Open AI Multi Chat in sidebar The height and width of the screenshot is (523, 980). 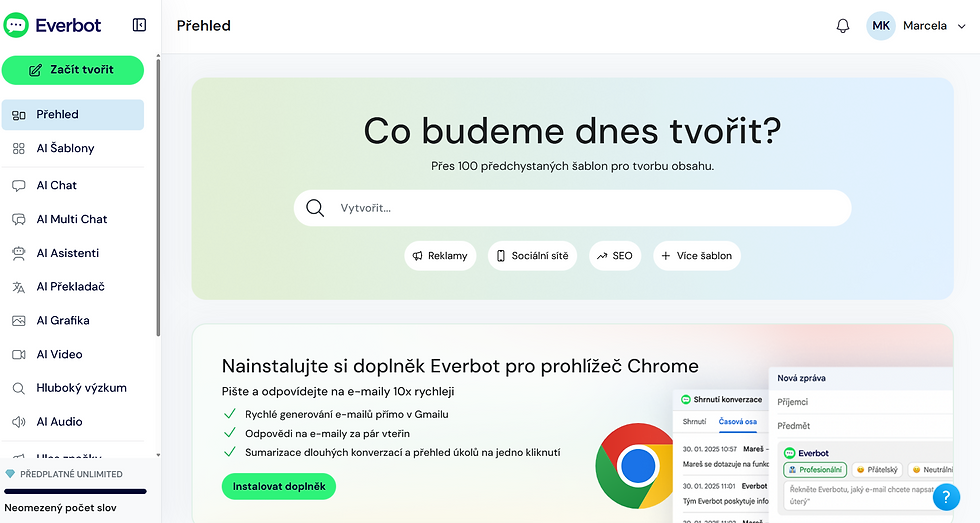pyautogui.click(x=72, y=219)
